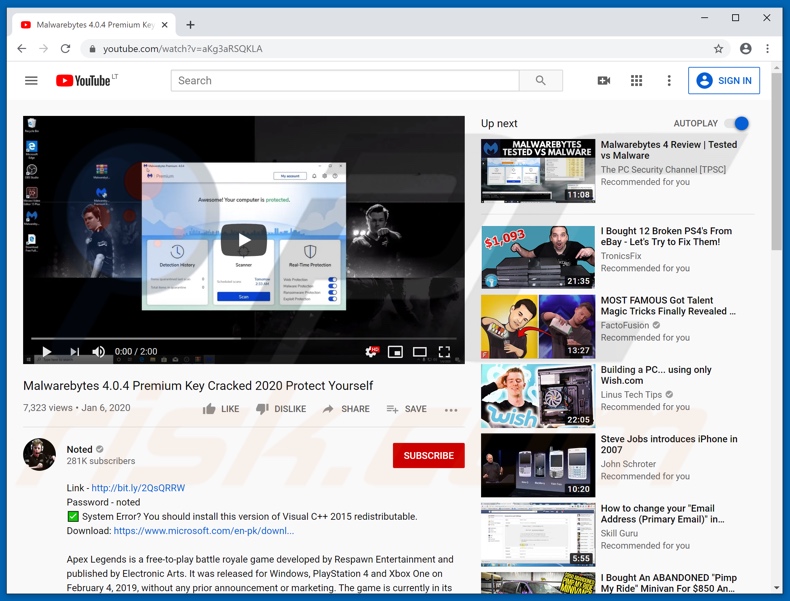Enter full screen mode

click(444, 352)
